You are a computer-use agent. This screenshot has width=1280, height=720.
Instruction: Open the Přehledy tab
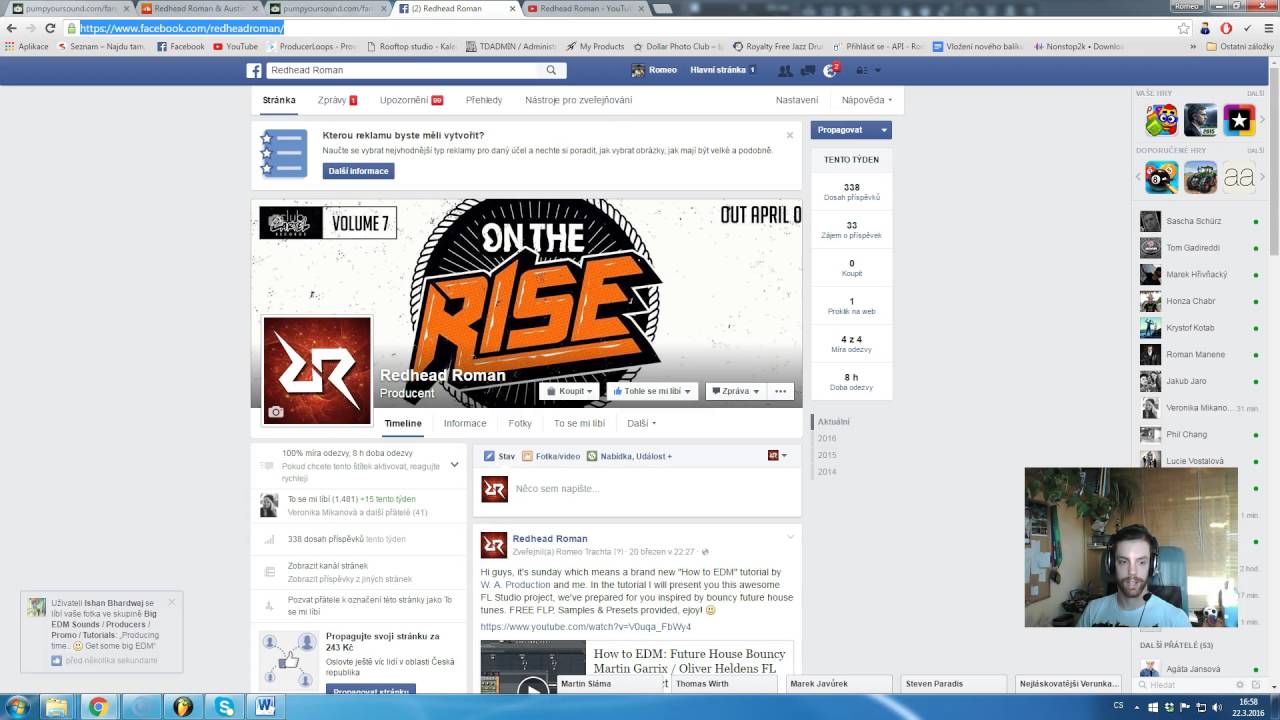[x=484, y=100]
